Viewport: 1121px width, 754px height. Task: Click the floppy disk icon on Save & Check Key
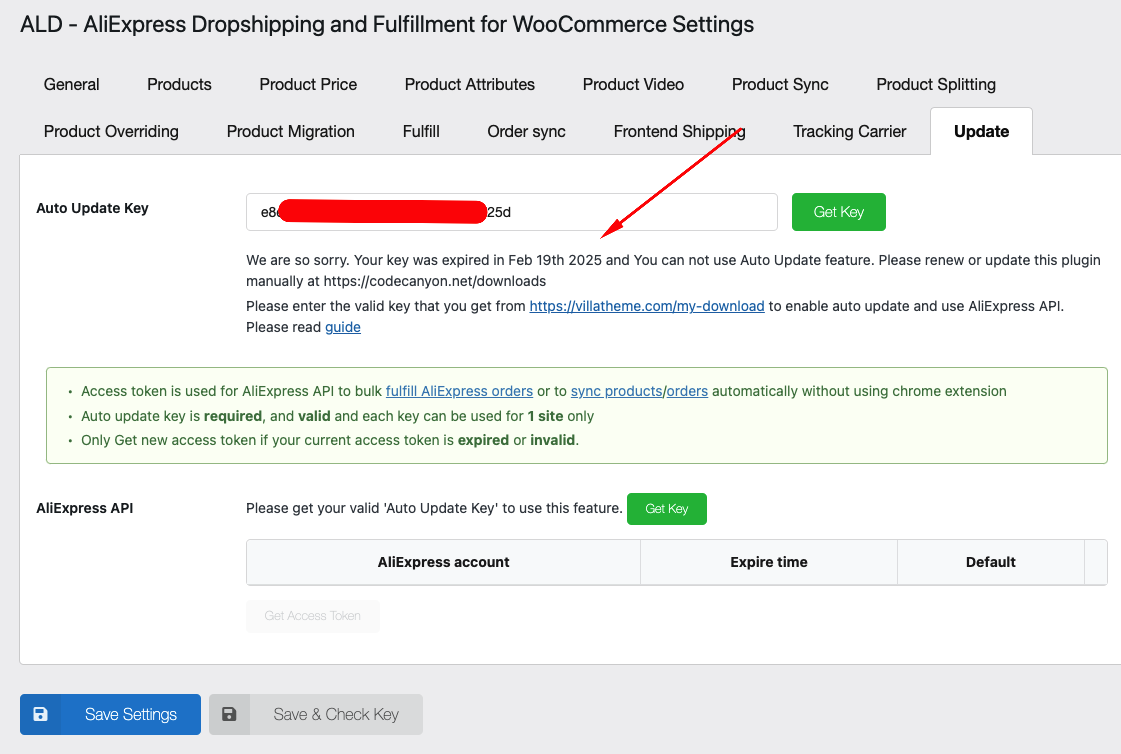pyautogui.click(x=229, y=714)
